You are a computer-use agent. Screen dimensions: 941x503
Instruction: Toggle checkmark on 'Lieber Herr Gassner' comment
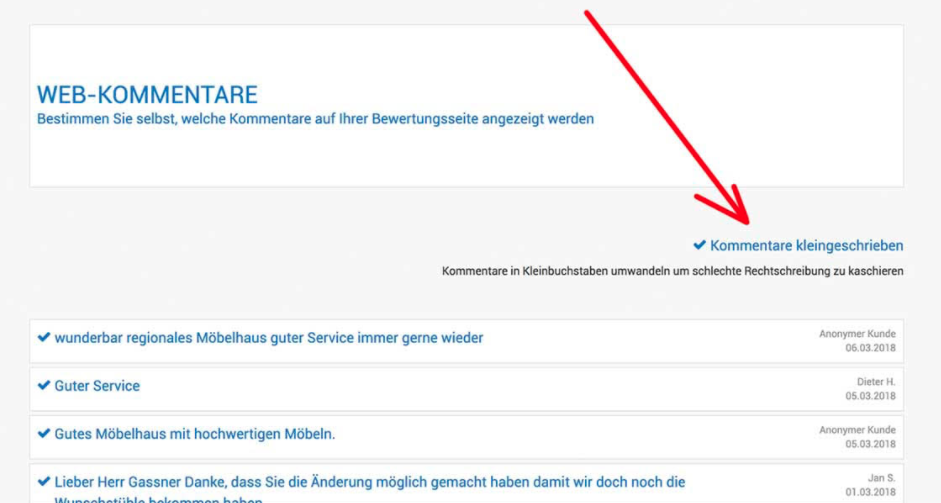tap(43, 482)
